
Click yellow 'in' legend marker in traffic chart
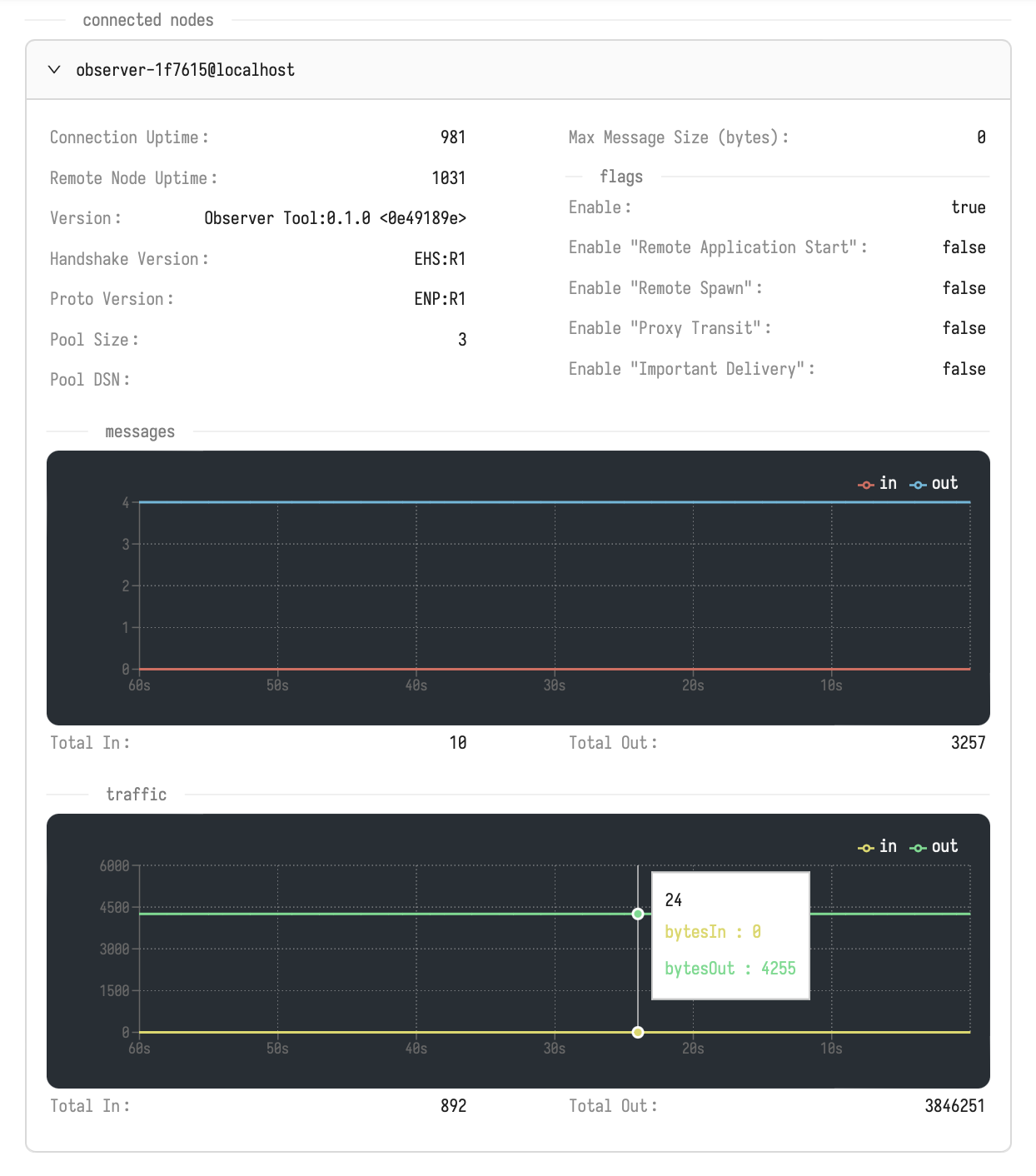tap(866, 848)
